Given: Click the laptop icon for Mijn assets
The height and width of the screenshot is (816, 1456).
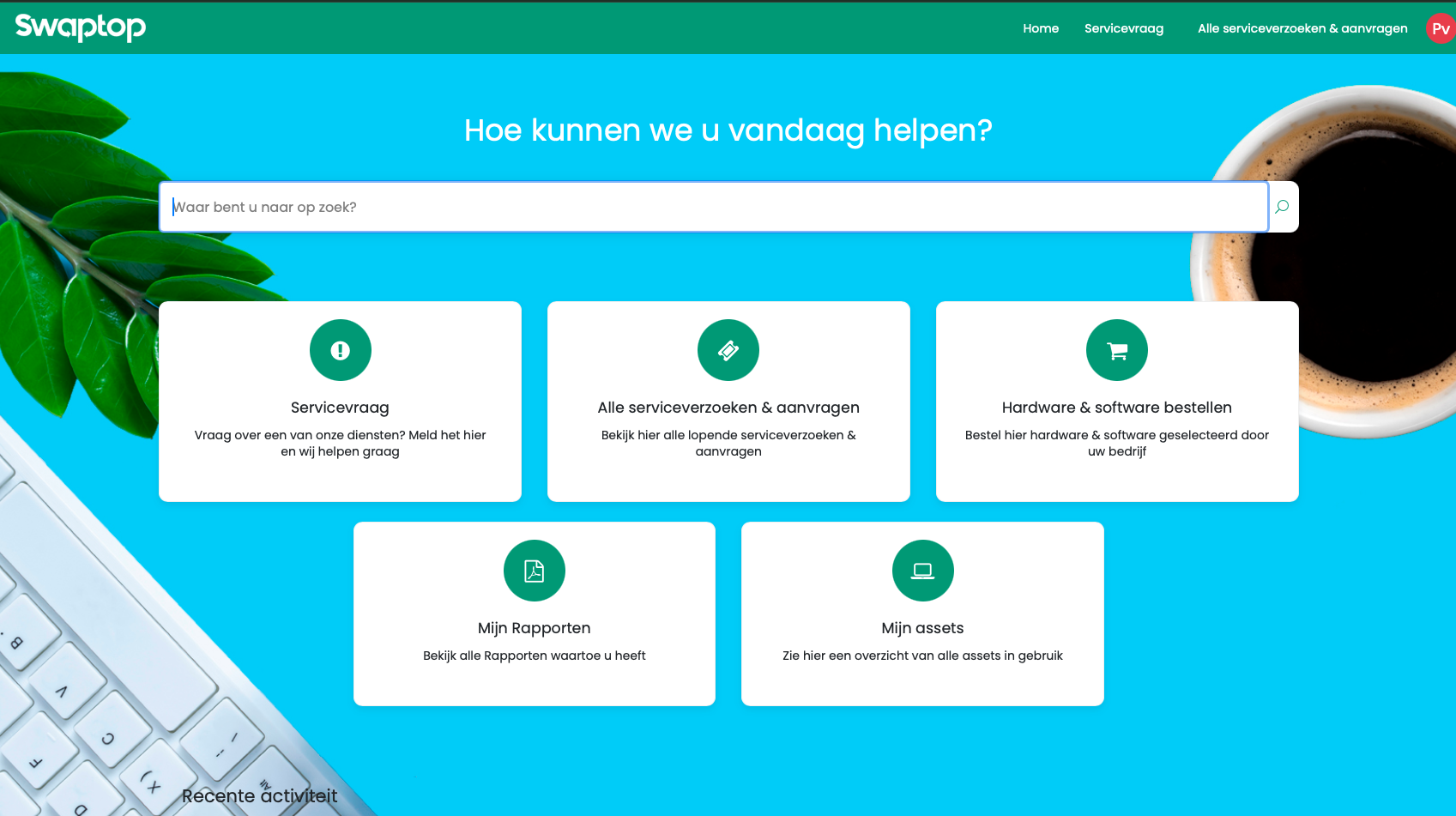Looking at the screenshot, I should coord(923,571).
